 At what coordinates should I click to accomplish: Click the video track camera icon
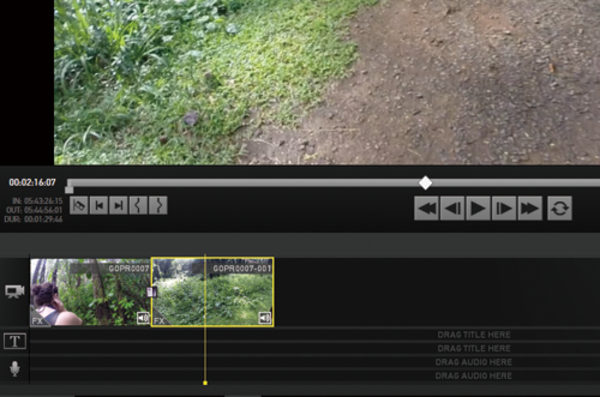click(15, 291)
